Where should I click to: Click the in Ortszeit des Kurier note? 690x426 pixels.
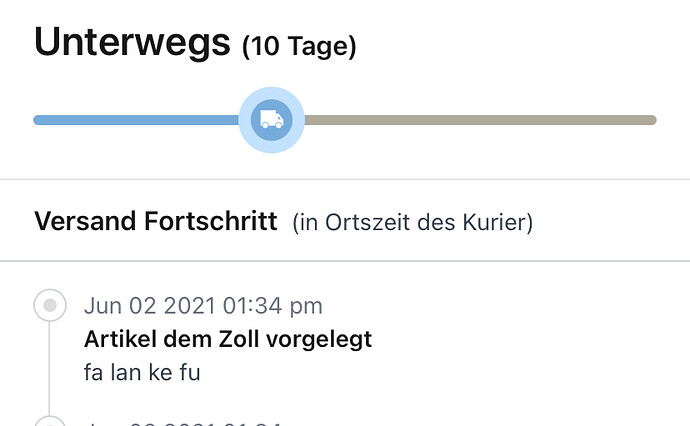pyautogui.click(x=412, y=222)
